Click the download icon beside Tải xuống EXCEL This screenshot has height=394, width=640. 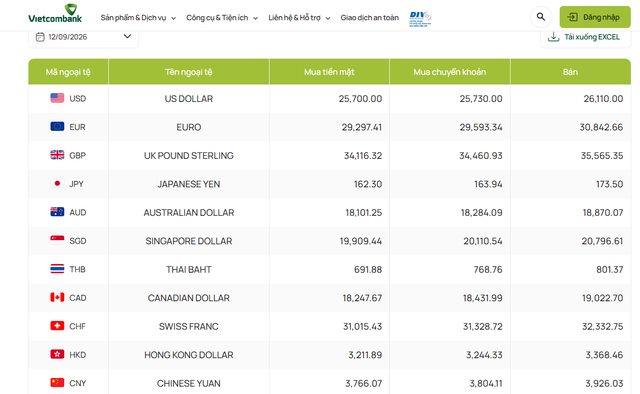(553, 37)
